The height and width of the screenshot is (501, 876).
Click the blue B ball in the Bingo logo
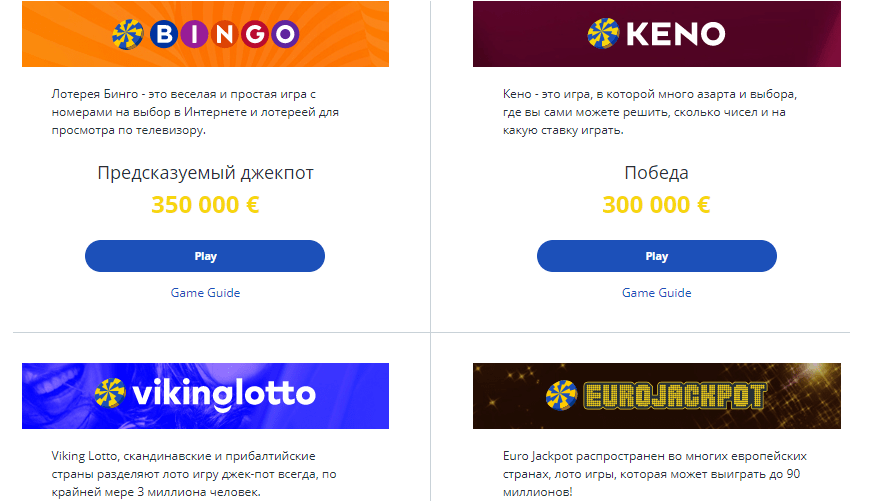coord(163,34)
